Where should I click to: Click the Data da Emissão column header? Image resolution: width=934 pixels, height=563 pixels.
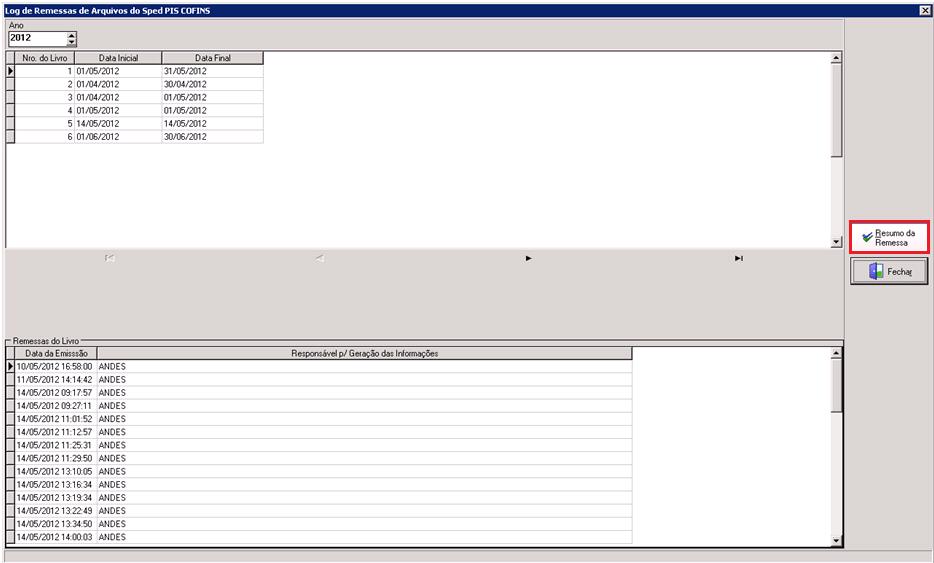(x=55, y=353)
